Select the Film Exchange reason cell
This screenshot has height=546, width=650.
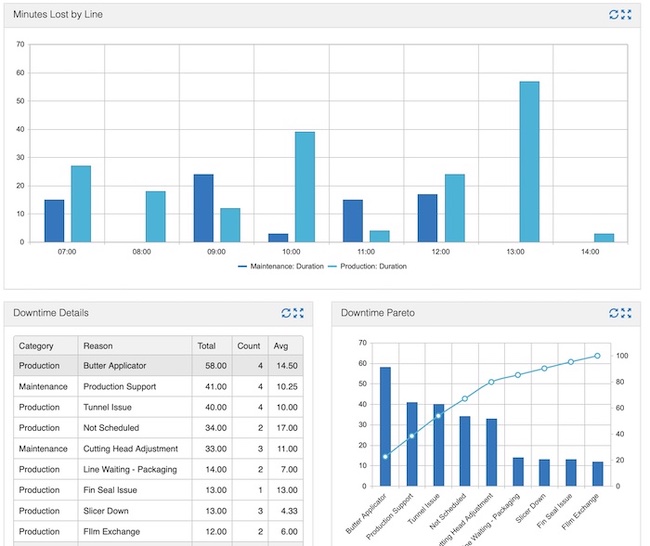[135, 531]
